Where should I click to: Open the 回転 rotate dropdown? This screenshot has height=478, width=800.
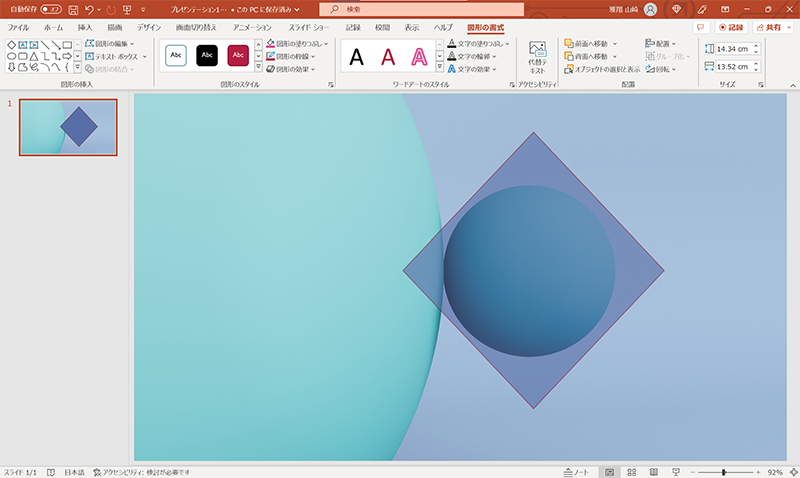coord(662,70)
